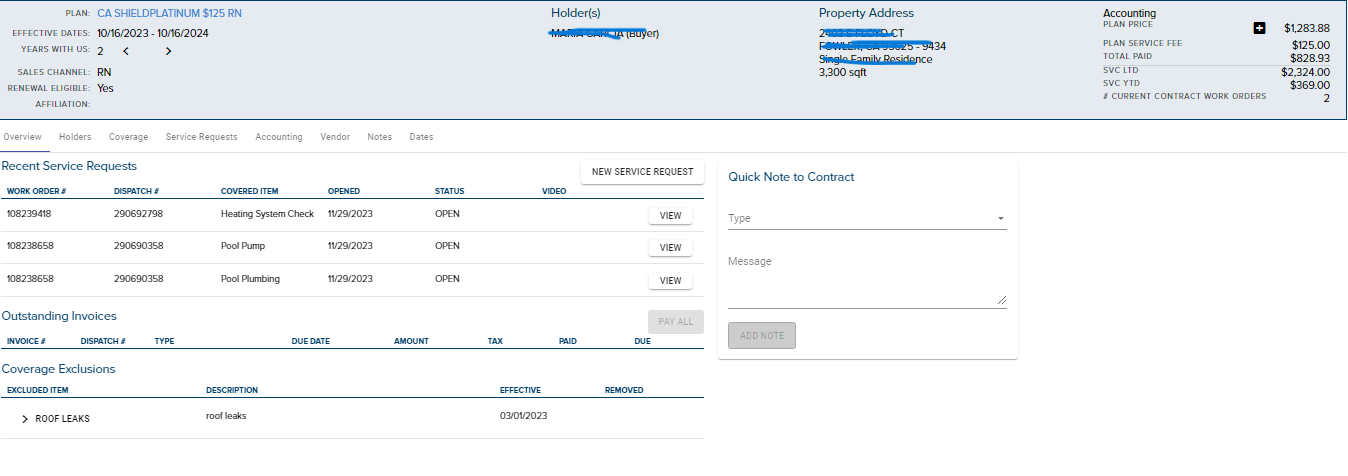
Task: View the Heating System Check request
Action: [670, 215]
